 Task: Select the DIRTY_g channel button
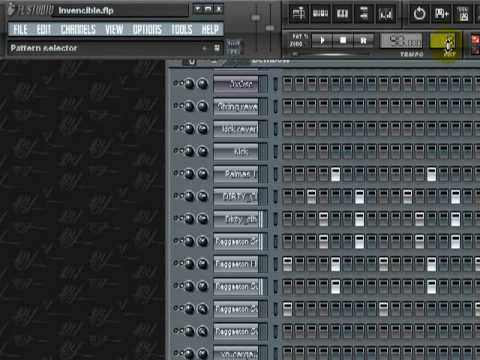pyautogui.click(x=236, y=197)
